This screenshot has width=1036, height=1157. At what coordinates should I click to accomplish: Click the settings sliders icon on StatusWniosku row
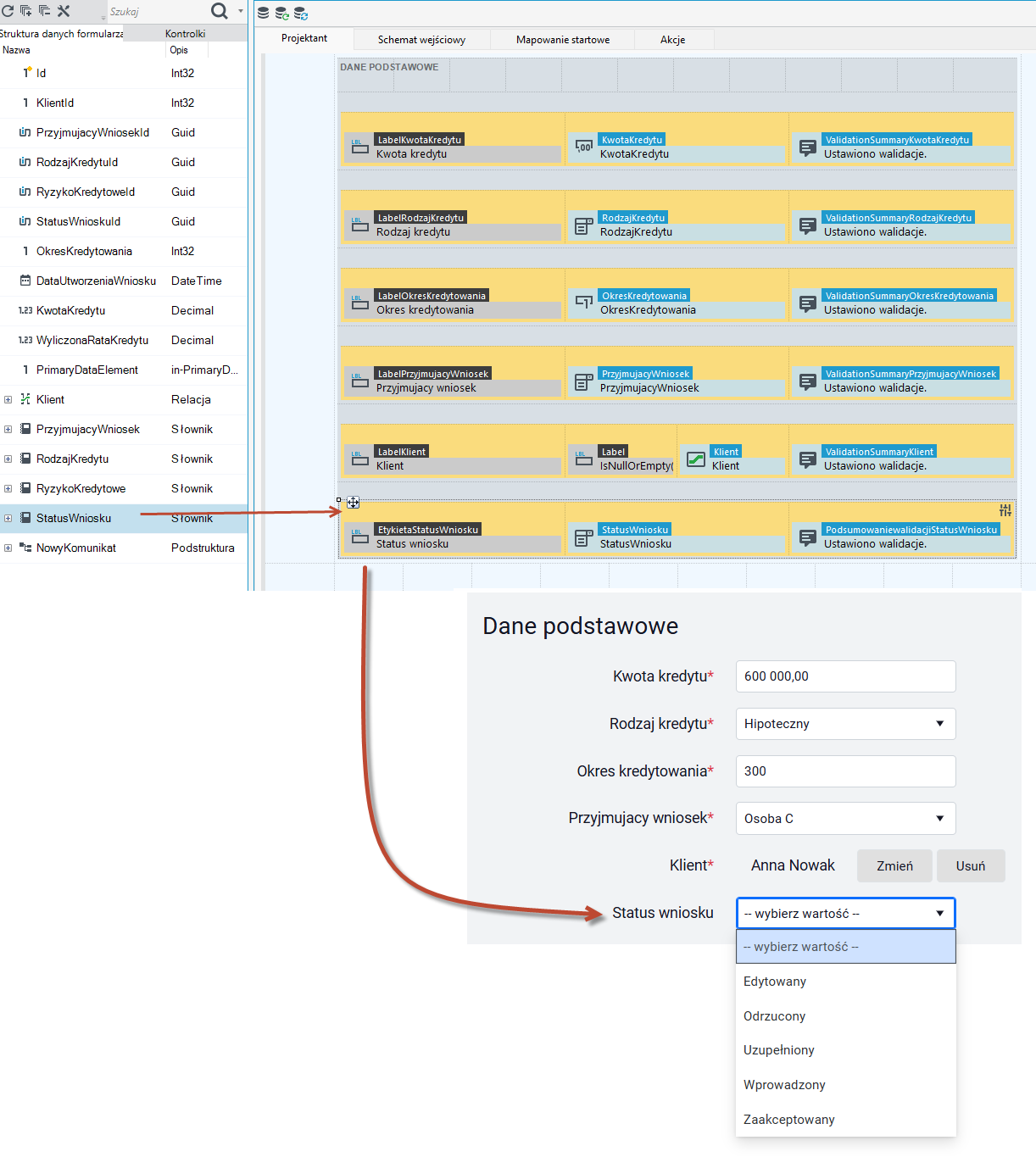click(1005, 510)
